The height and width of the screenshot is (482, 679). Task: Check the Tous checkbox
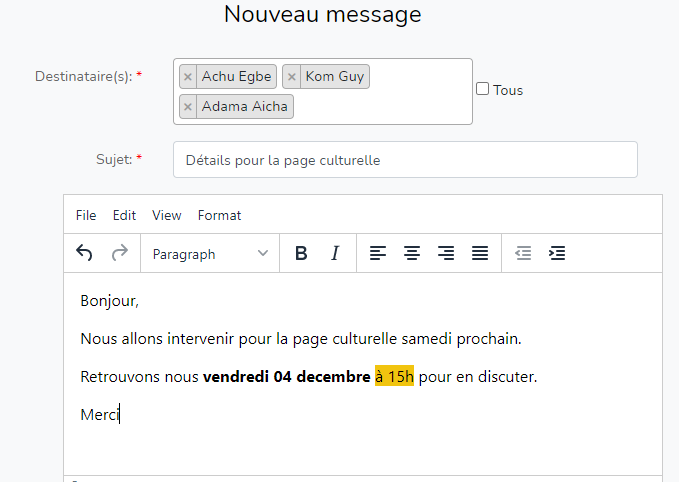pyautogui.click(x=482, y=89)
